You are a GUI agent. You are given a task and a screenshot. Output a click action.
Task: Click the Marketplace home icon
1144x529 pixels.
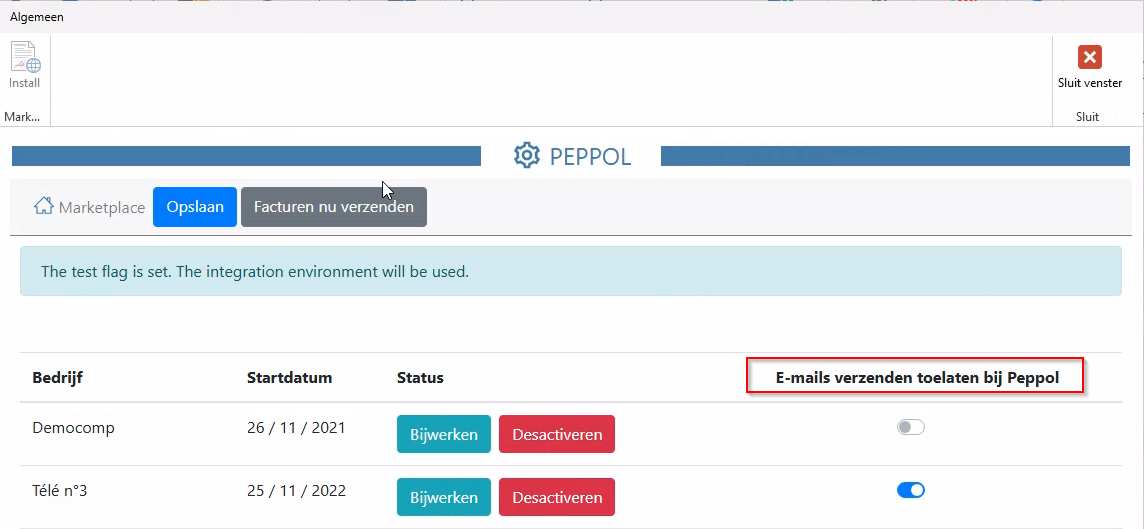pos(44,207)
